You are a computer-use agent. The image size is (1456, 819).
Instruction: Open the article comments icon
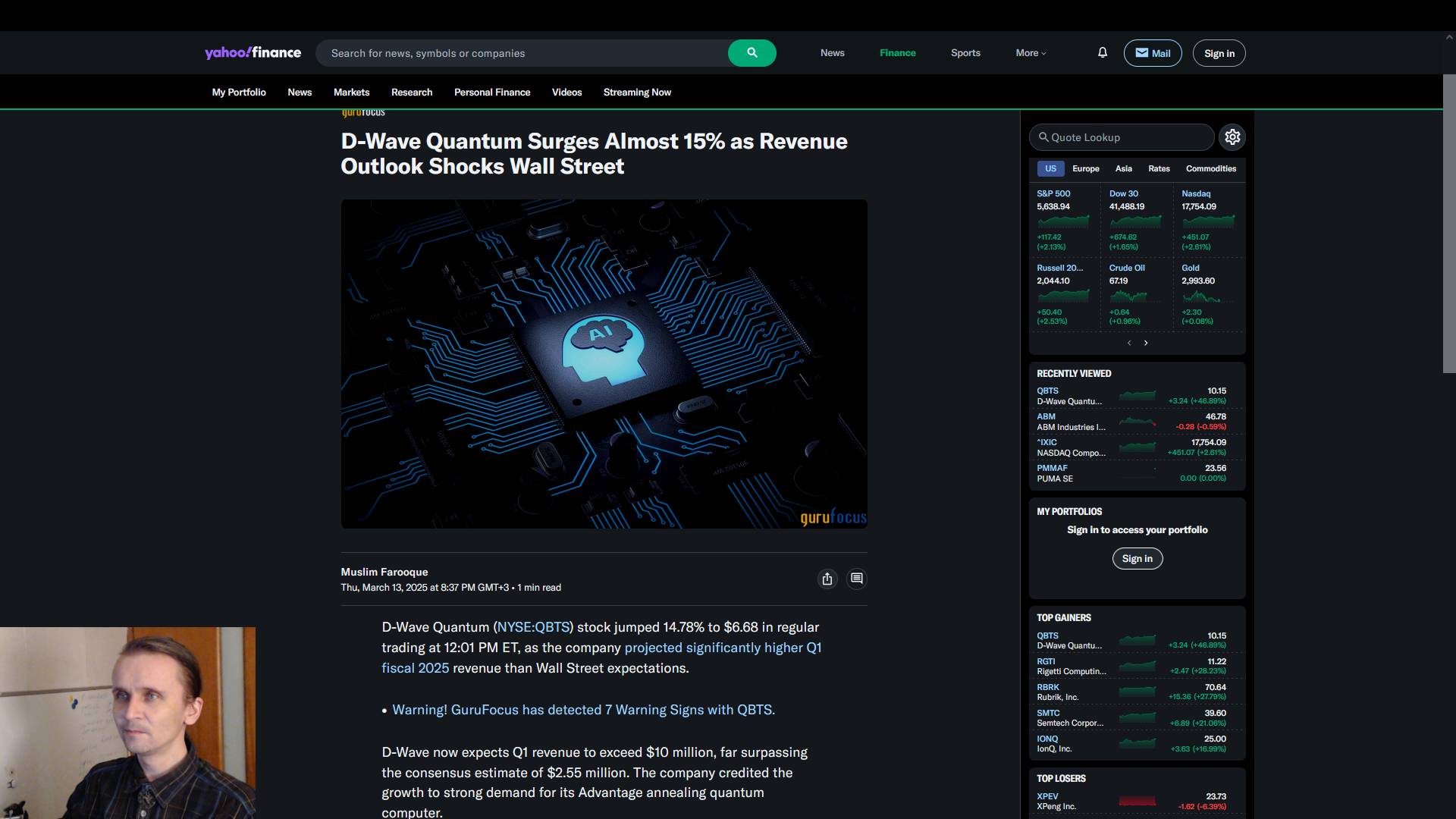pos(857,579)
